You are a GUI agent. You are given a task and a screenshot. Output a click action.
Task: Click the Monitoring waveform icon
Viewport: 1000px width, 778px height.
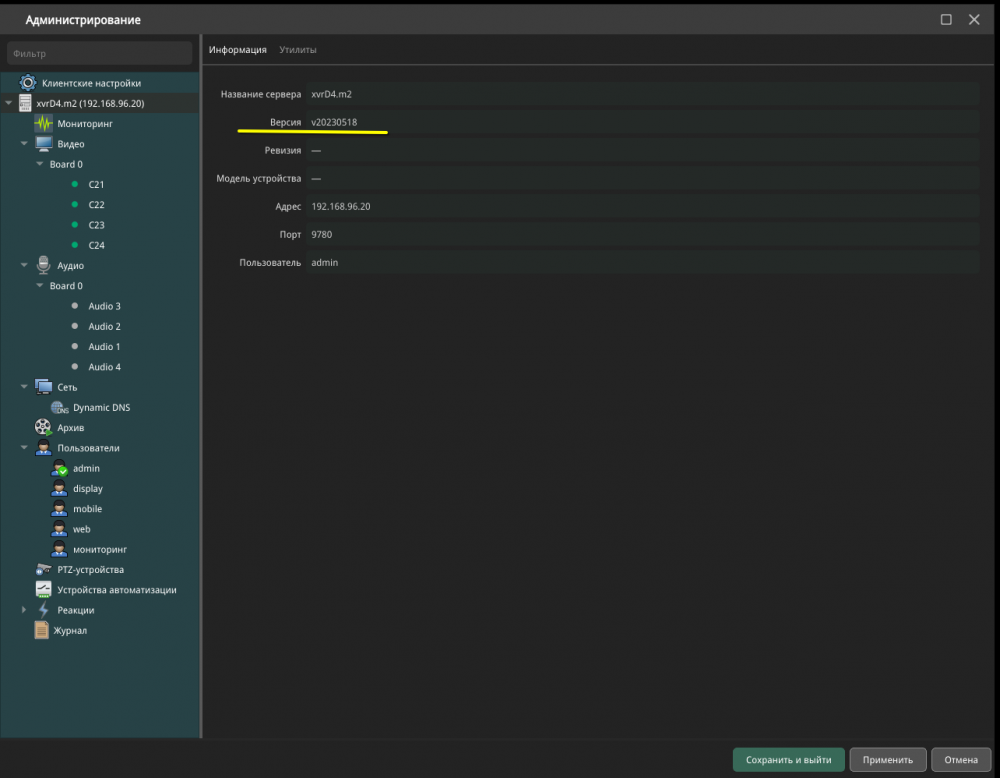point(43,124)
